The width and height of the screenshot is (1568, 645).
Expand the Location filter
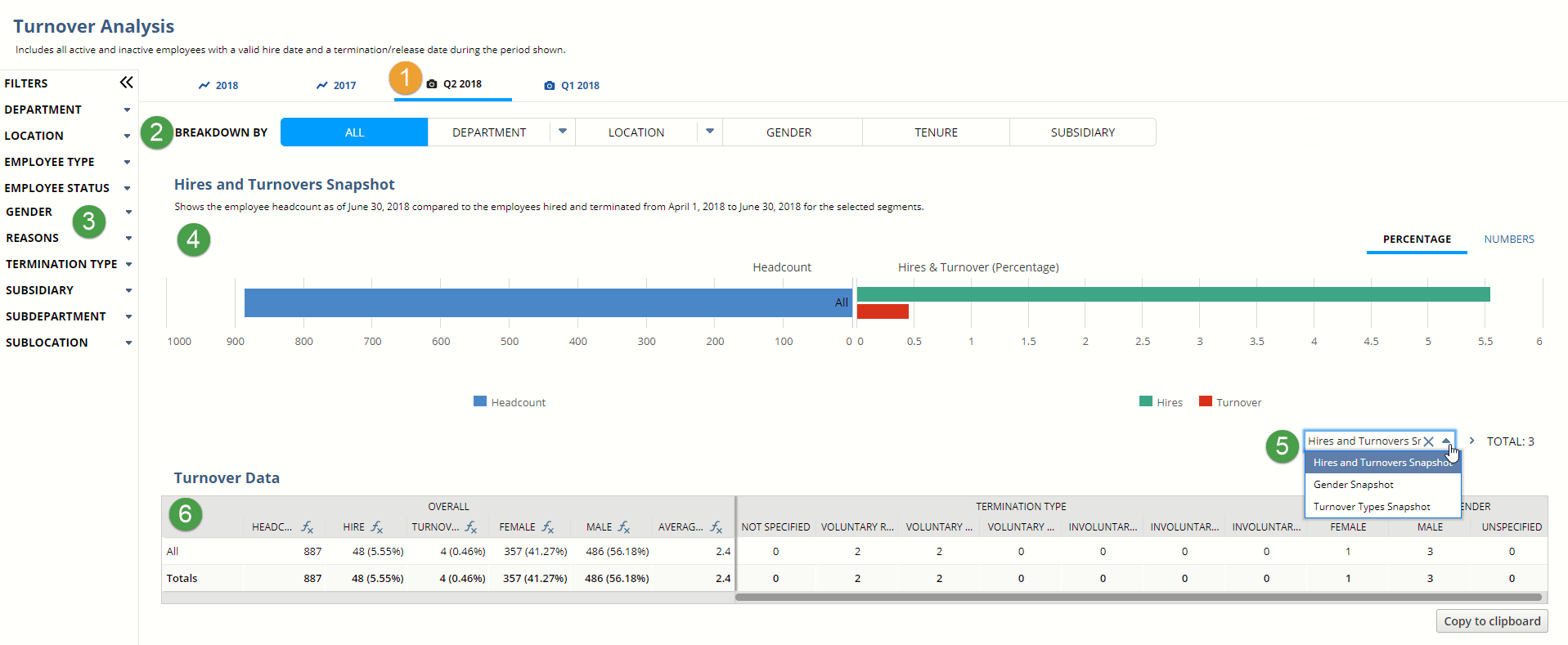click(x=127, y=136)
